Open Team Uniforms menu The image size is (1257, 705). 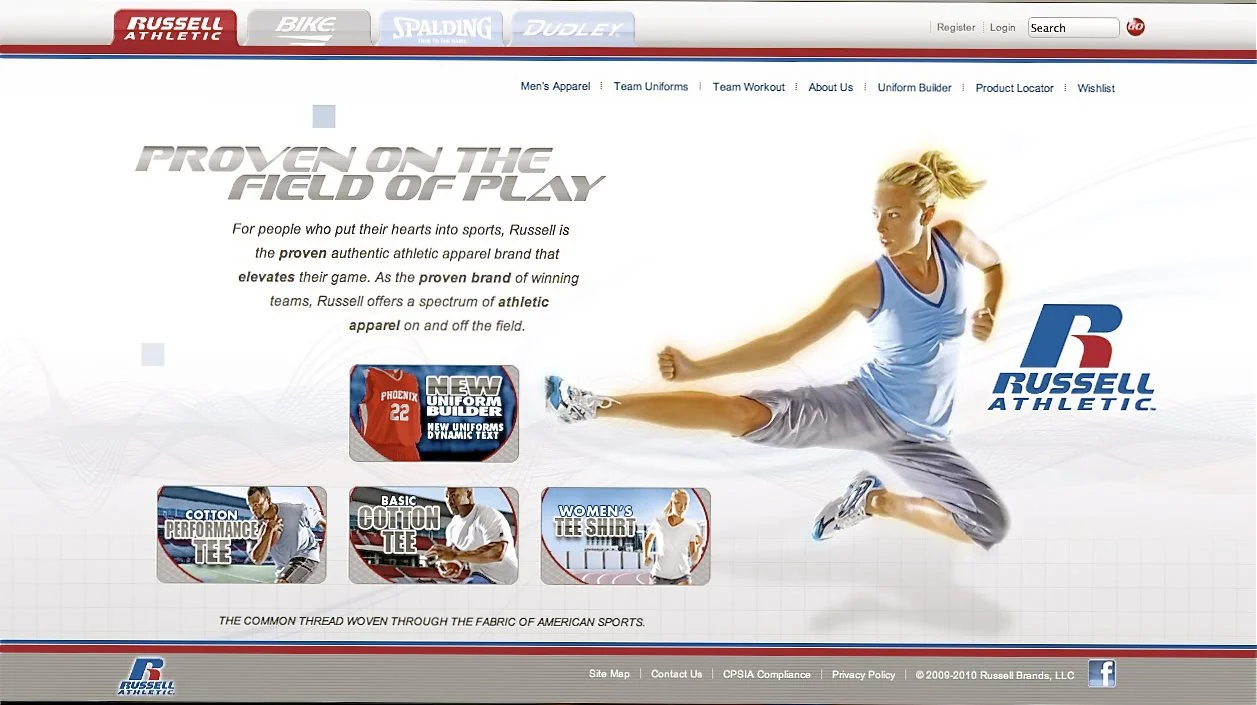click(651, 87)
